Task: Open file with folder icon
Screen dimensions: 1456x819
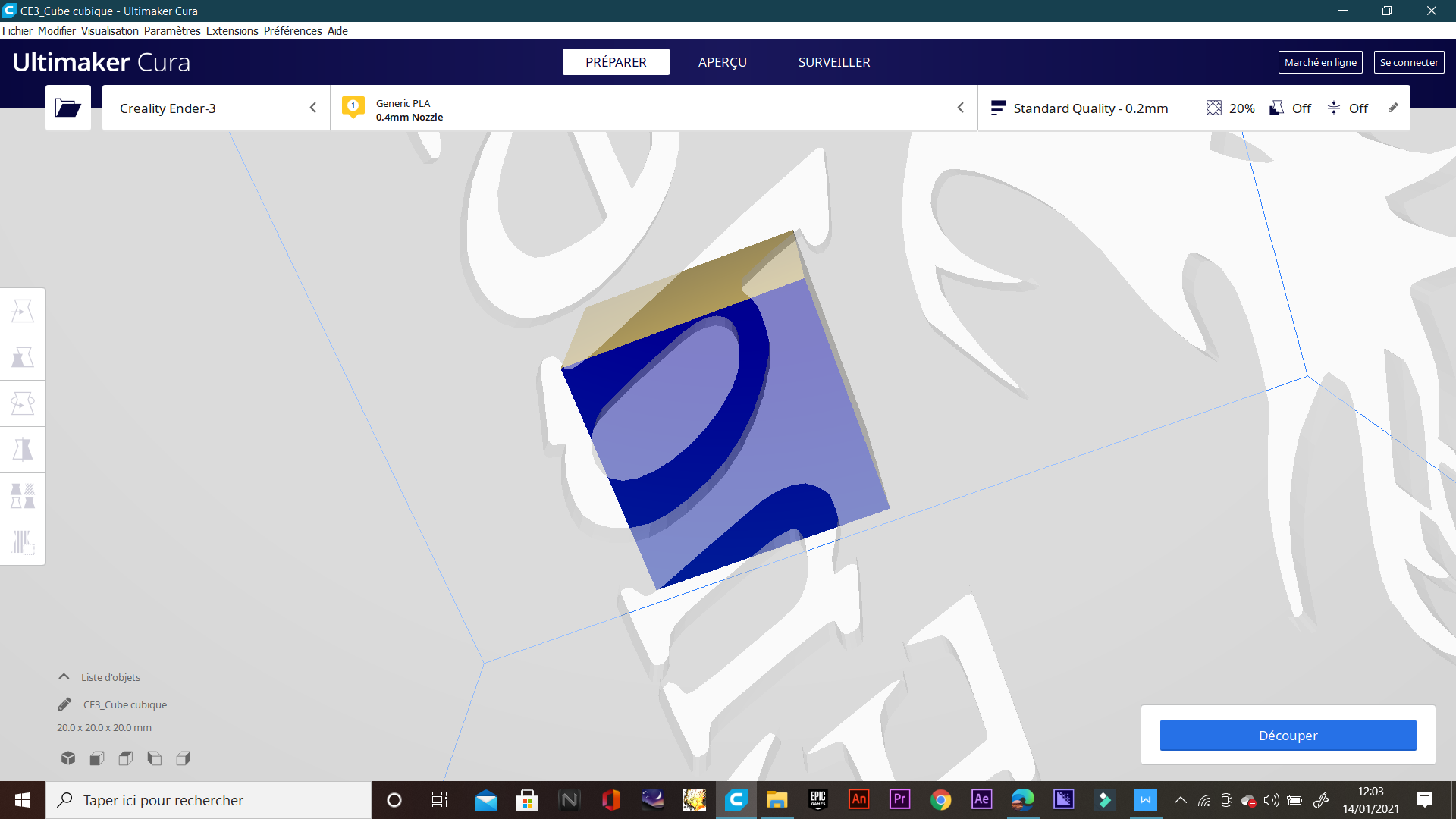Action: click(67, 108)
